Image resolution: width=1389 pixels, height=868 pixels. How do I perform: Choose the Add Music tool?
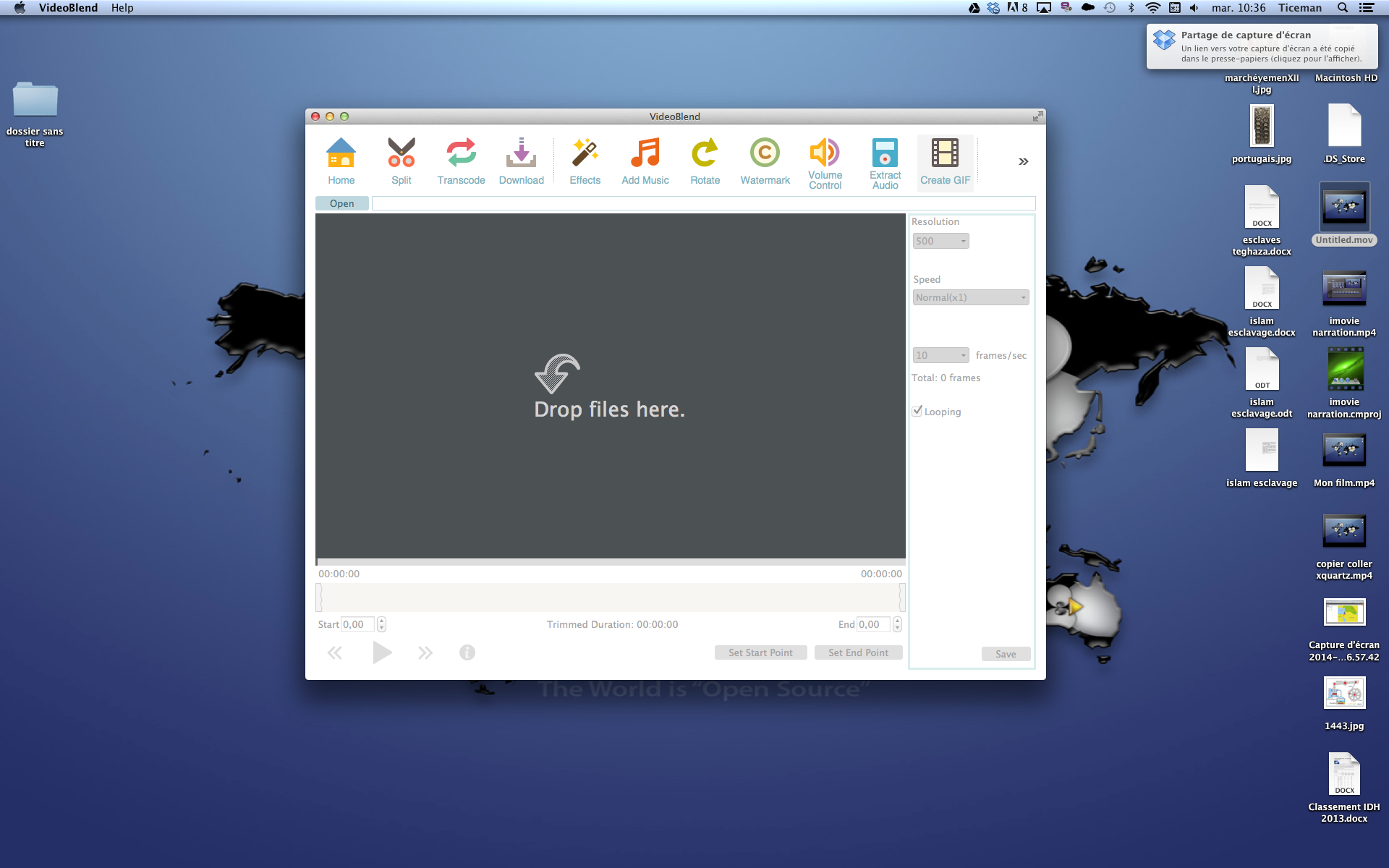pos(645,162)
